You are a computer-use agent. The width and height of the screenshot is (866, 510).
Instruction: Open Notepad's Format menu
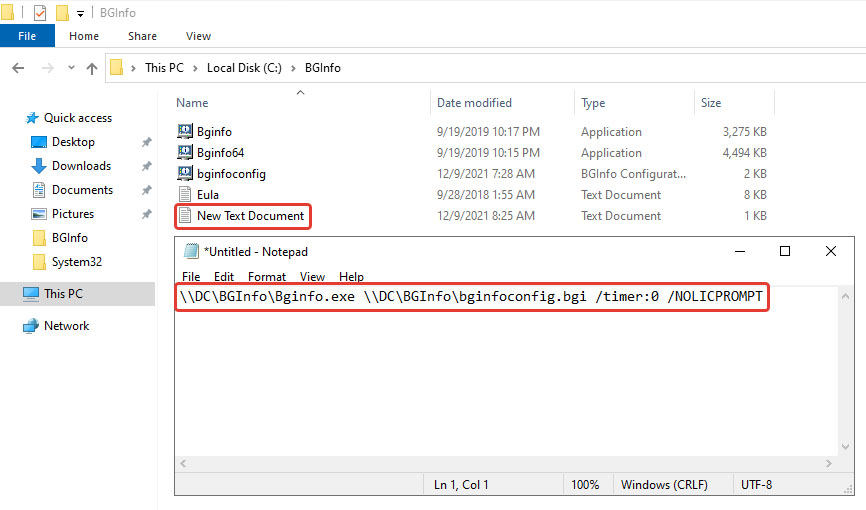[x=267, y=277]
